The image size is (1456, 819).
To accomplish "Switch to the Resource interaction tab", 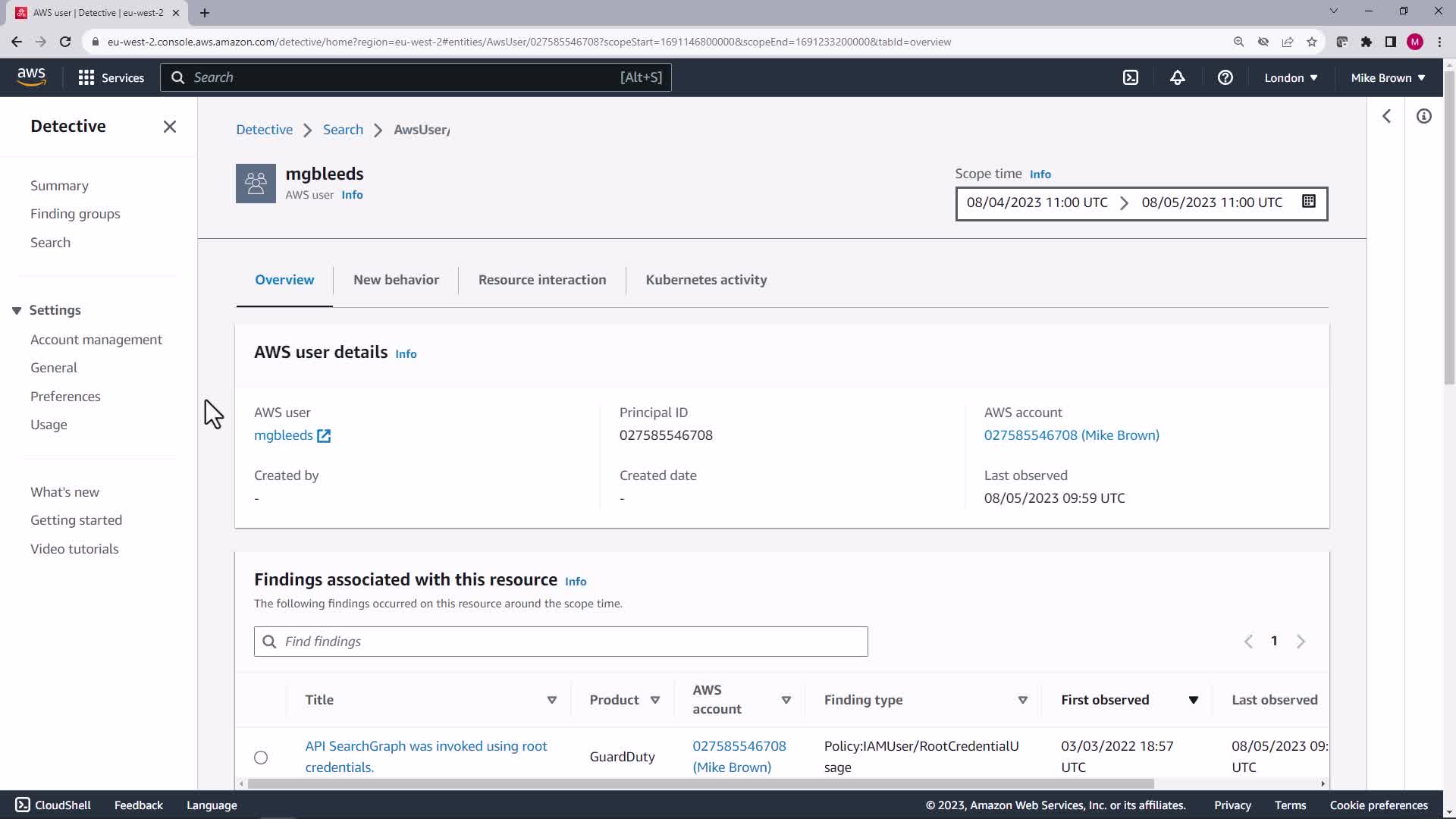I will point(541,280).
